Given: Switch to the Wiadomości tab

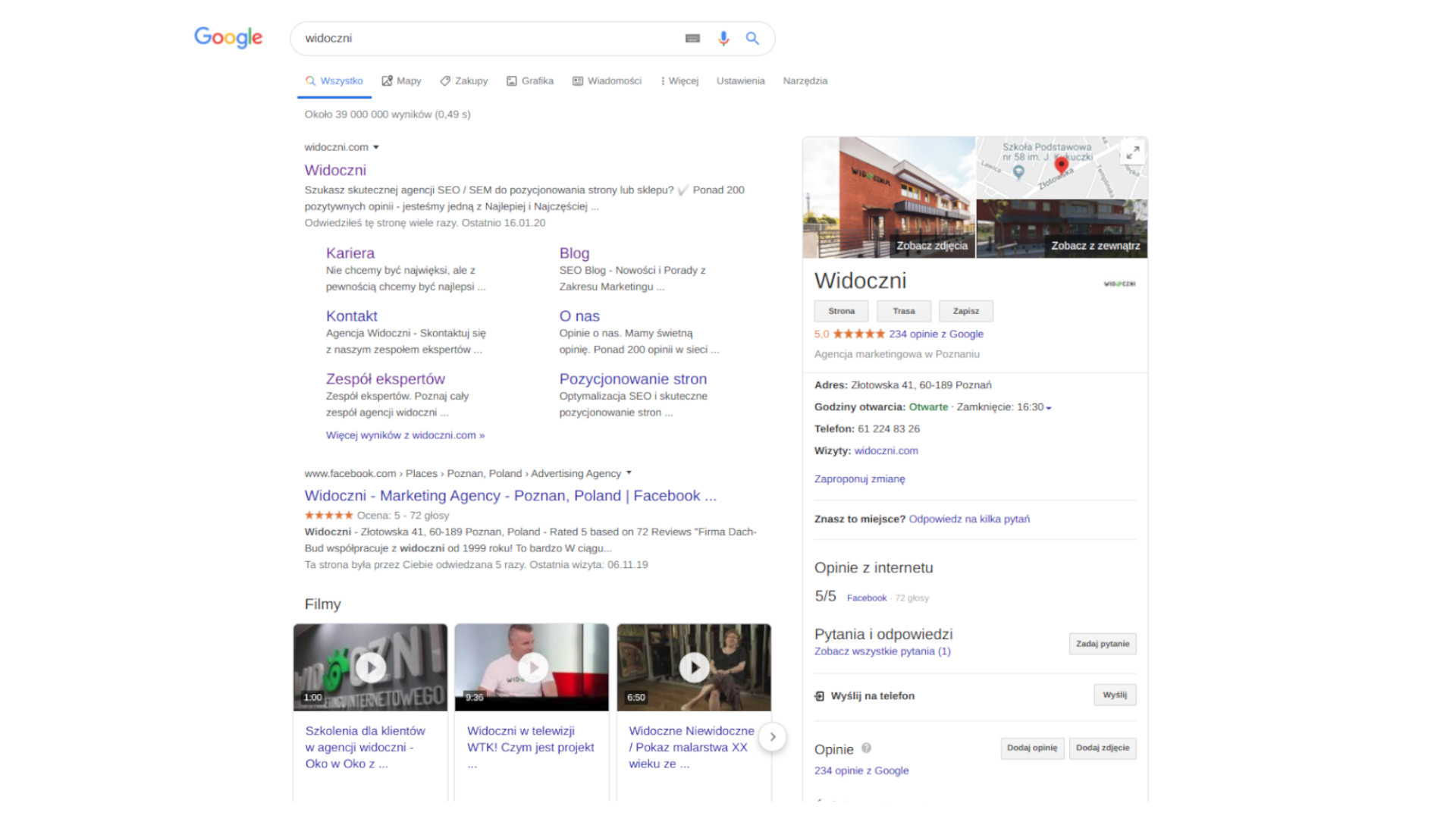Looking at the screenshot, I should point(607,81).
